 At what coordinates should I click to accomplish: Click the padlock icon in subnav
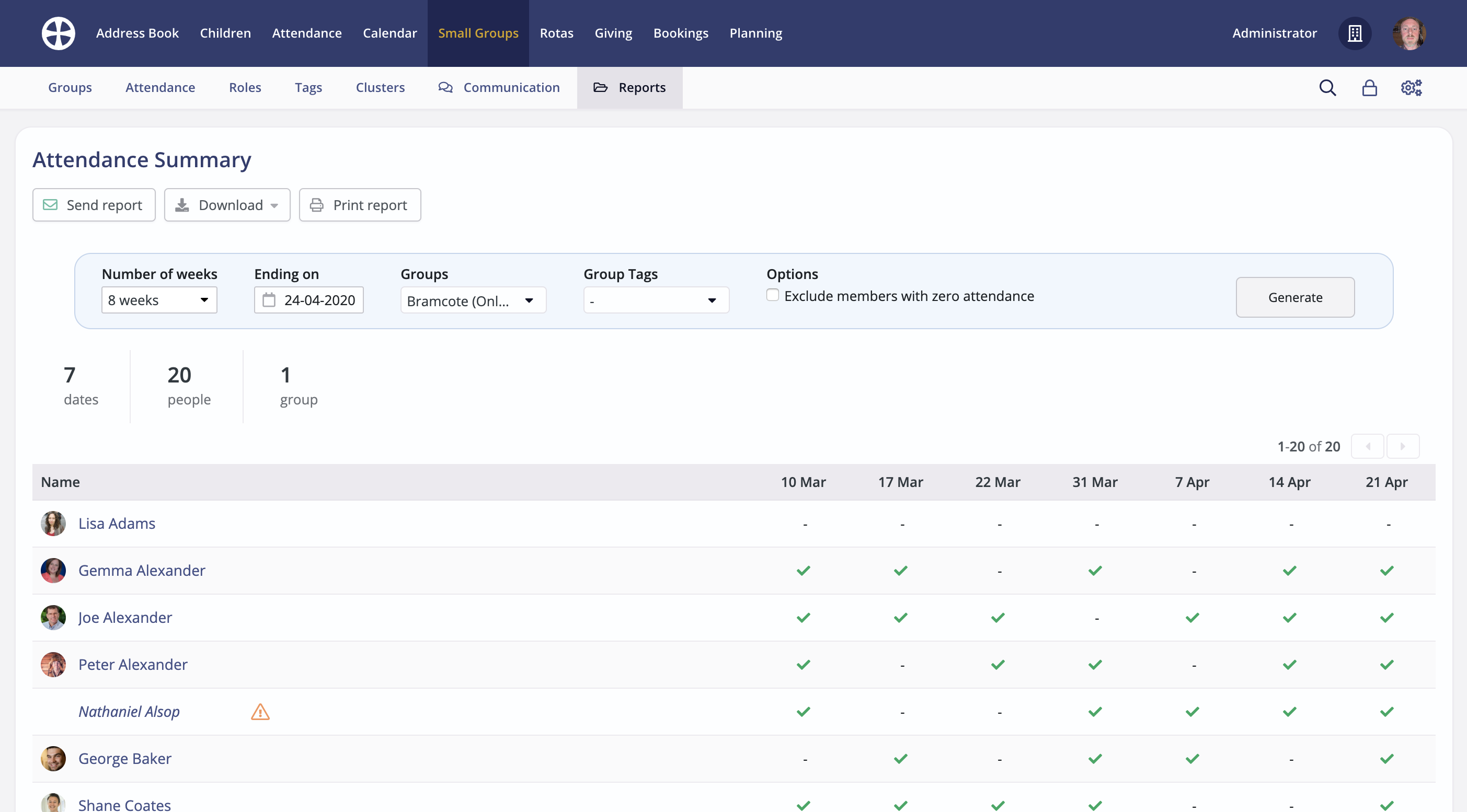click(1369, 88)
